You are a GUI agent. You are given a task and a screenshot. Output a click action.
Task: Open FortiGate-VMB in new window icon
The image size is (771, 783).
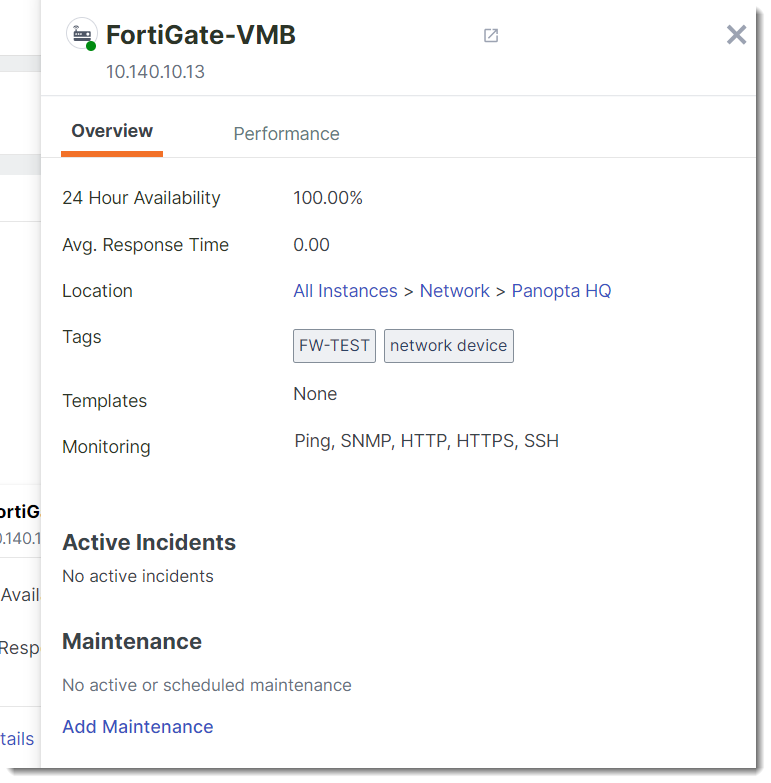[491, 36]
